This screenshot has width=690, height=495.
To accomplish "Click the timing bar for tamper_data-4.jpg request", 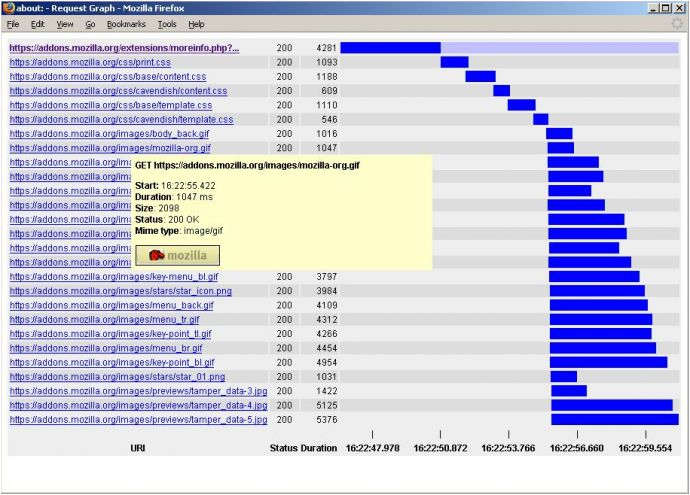I will point(612,406).
